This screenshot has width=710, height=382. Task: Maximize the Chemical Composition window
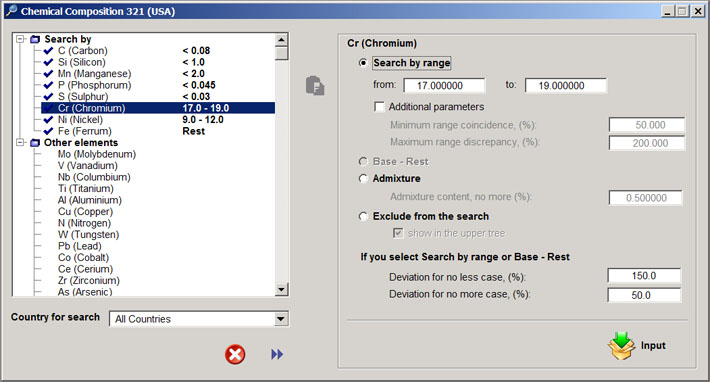pyautogui.click(x=682, y=11)
